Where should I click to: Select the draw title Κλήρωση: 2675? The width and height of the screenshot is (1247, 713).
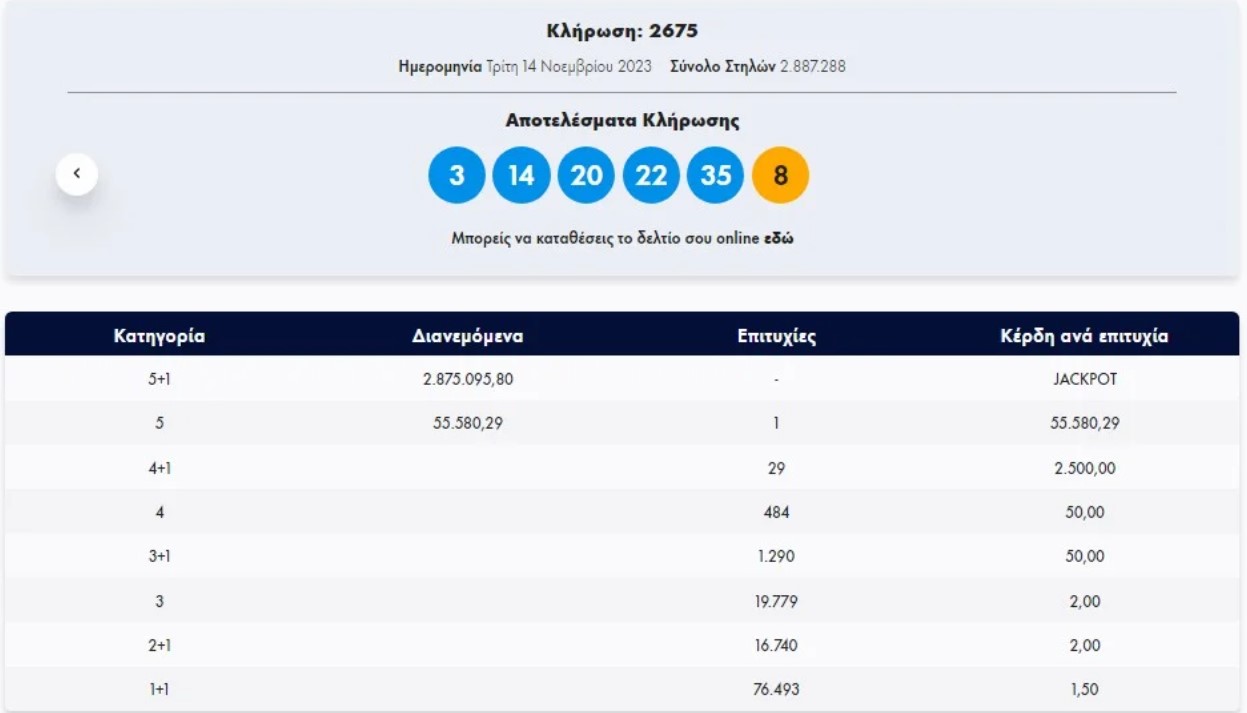point(621,31)
